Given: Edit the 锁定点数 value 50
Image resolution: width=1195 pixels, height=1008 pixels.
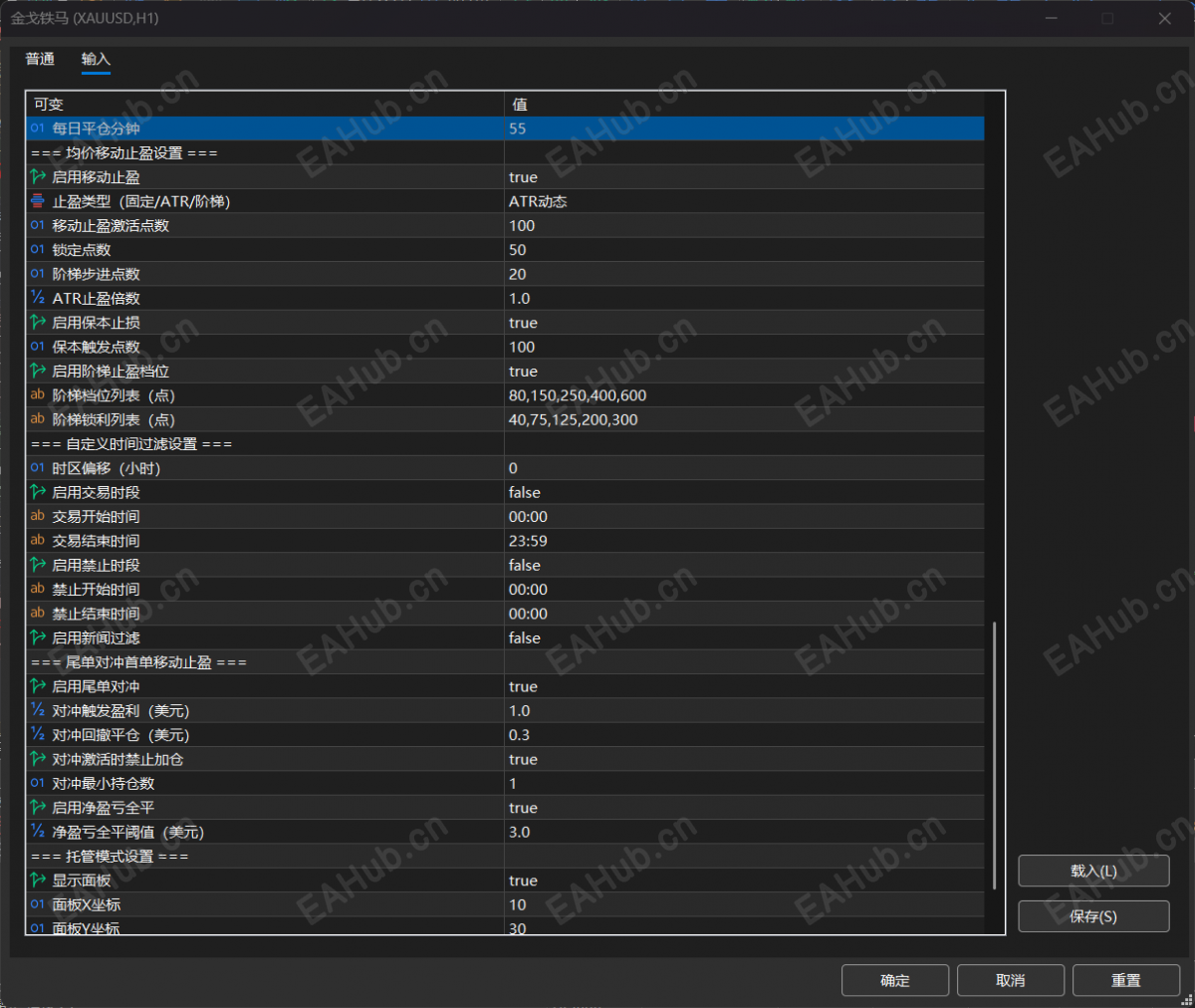Looking at the screenshot, I should coord(744,250).
